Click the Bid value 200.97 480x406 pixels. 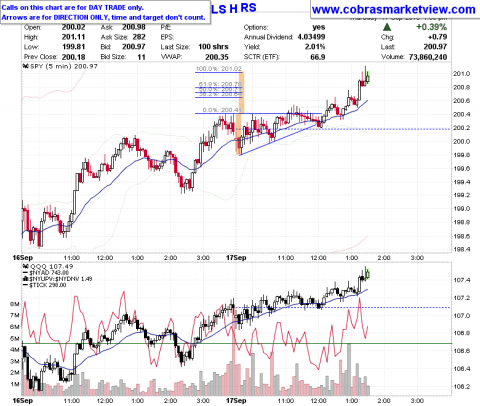coord(134,47)
